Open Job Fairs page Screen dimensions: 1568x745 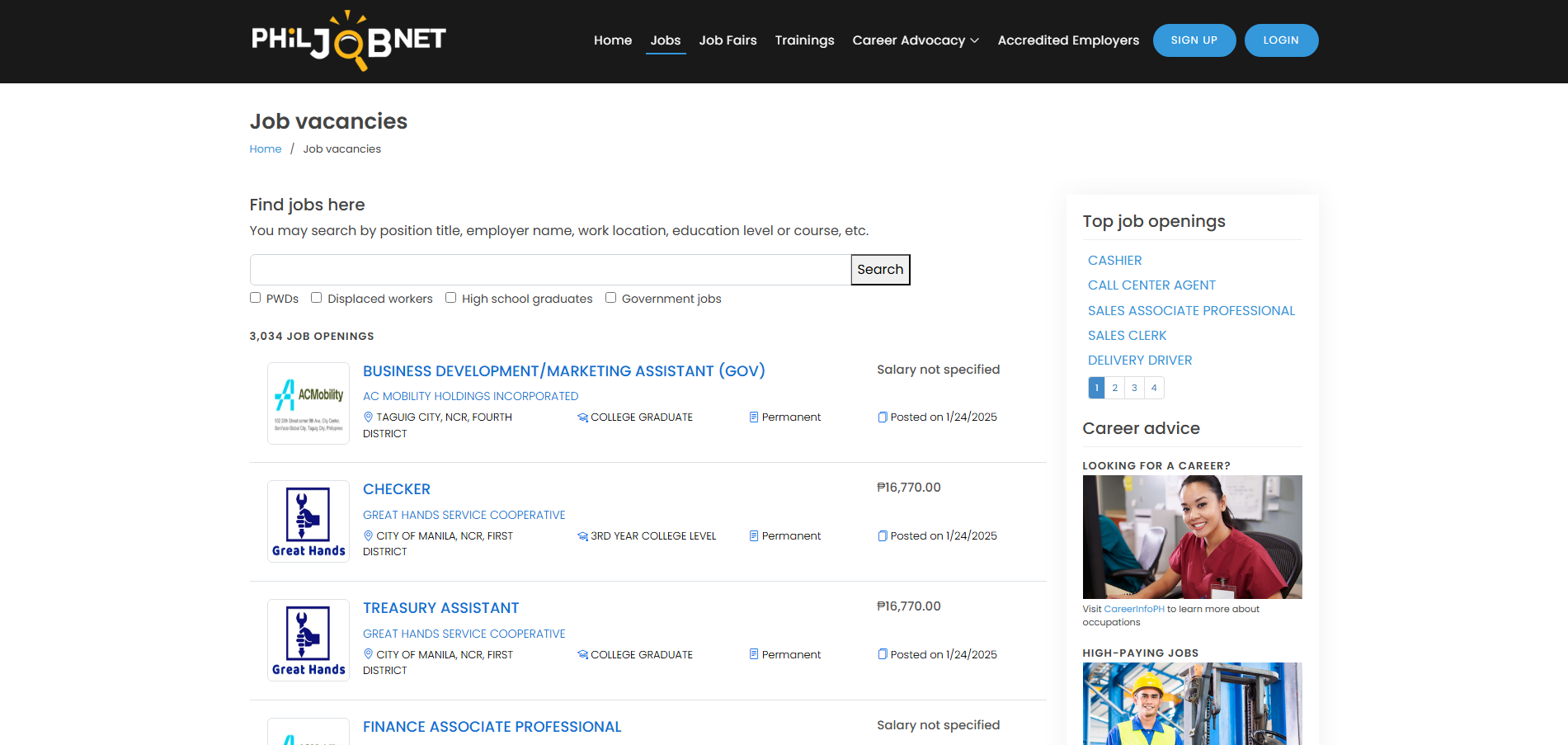click(727, 40)
